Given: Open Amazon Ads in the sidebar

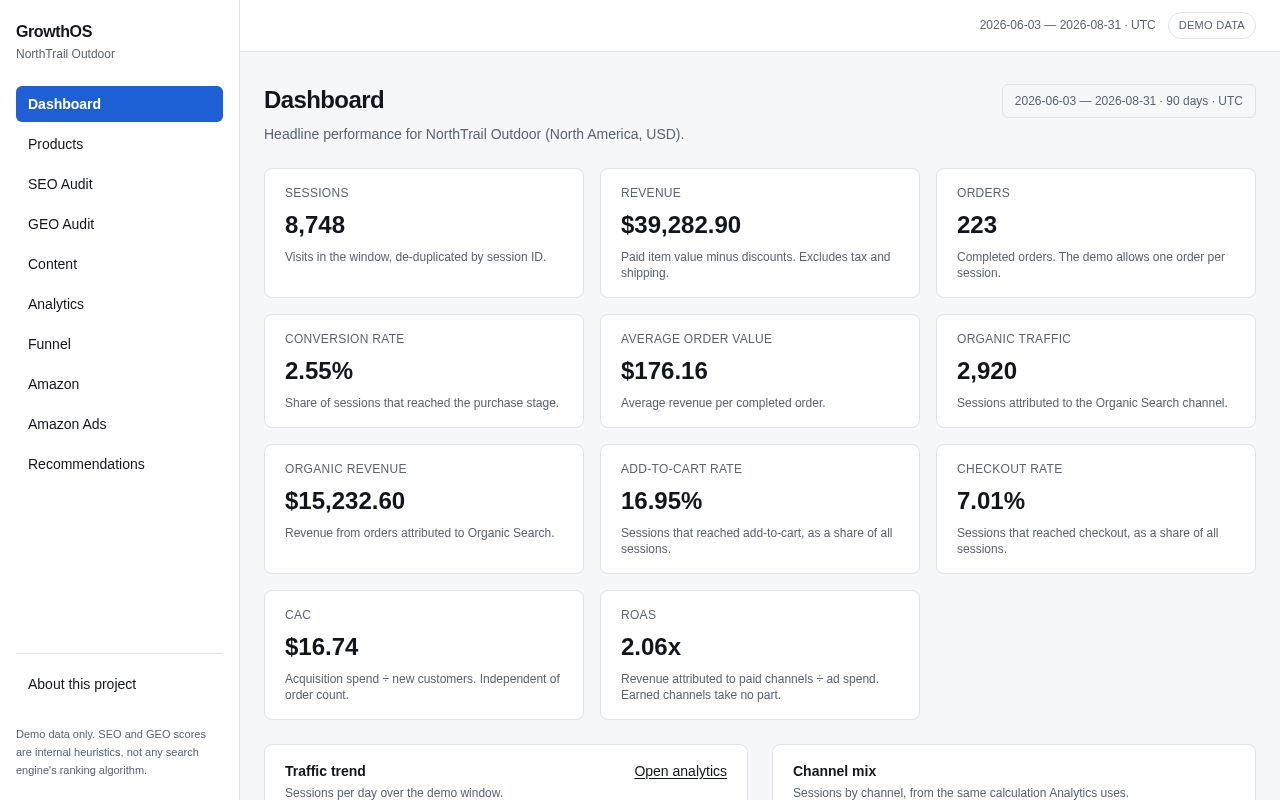Looking at the screenshot, I should click(x=119, y=424).
